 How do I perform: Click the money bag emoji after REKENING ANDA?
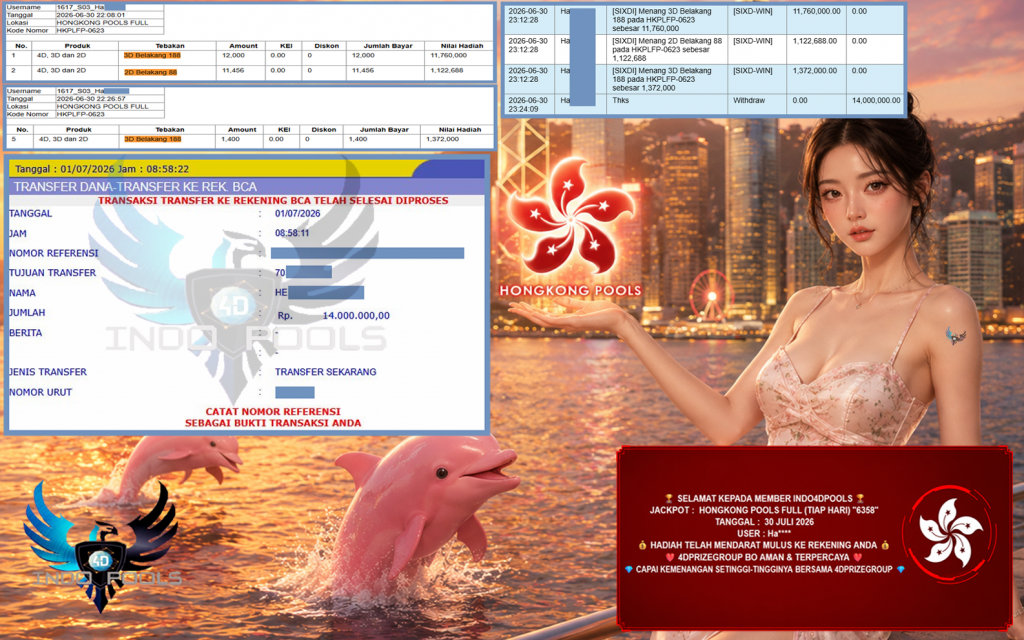pos(885,545)
